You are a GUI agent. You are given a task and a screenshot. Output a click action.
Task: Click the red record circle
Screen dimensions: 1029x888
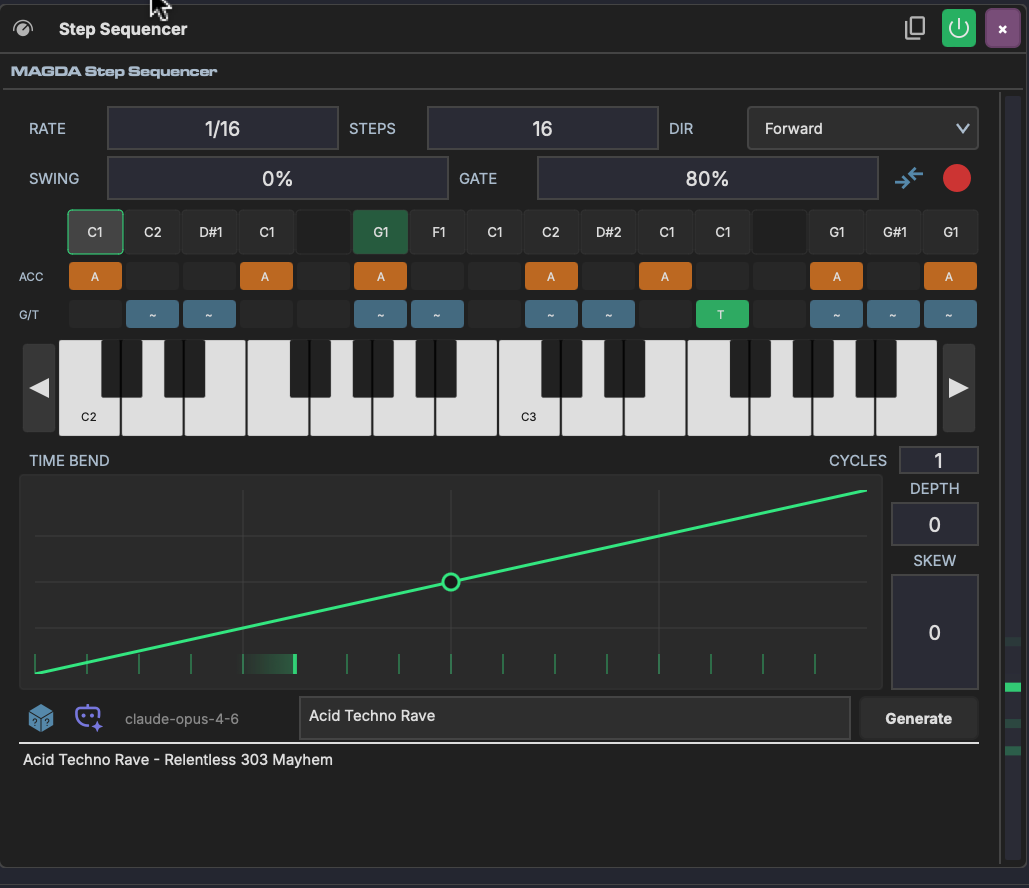(956, 178)
